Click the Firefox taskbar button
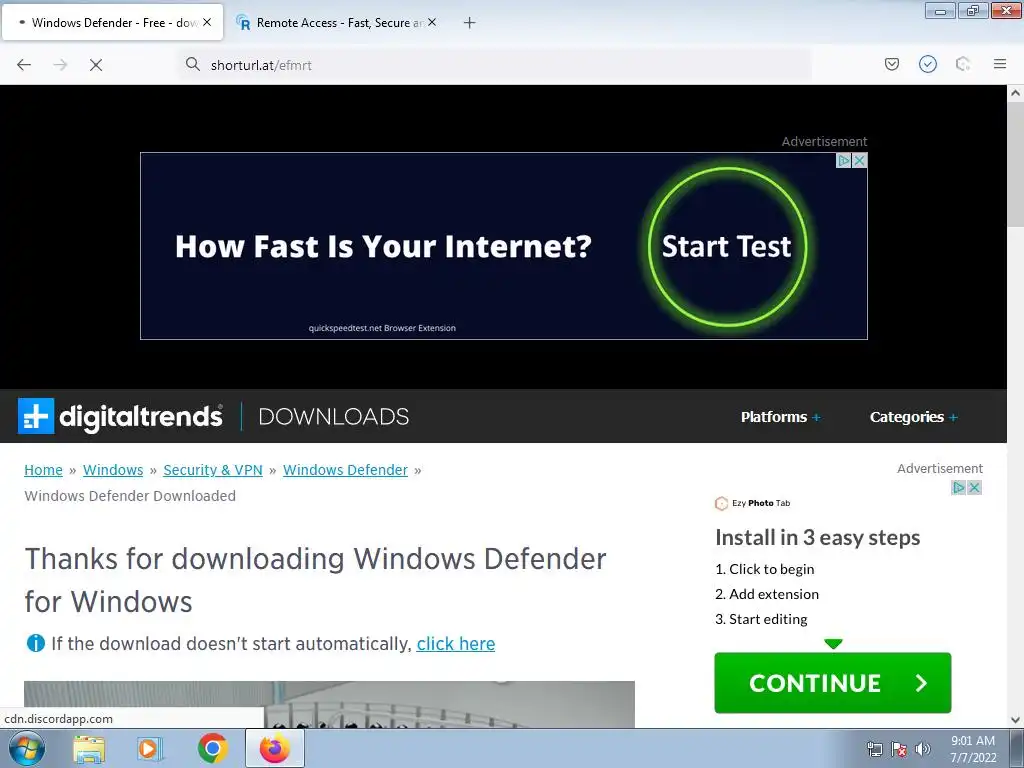 click(x=274, y=748)
